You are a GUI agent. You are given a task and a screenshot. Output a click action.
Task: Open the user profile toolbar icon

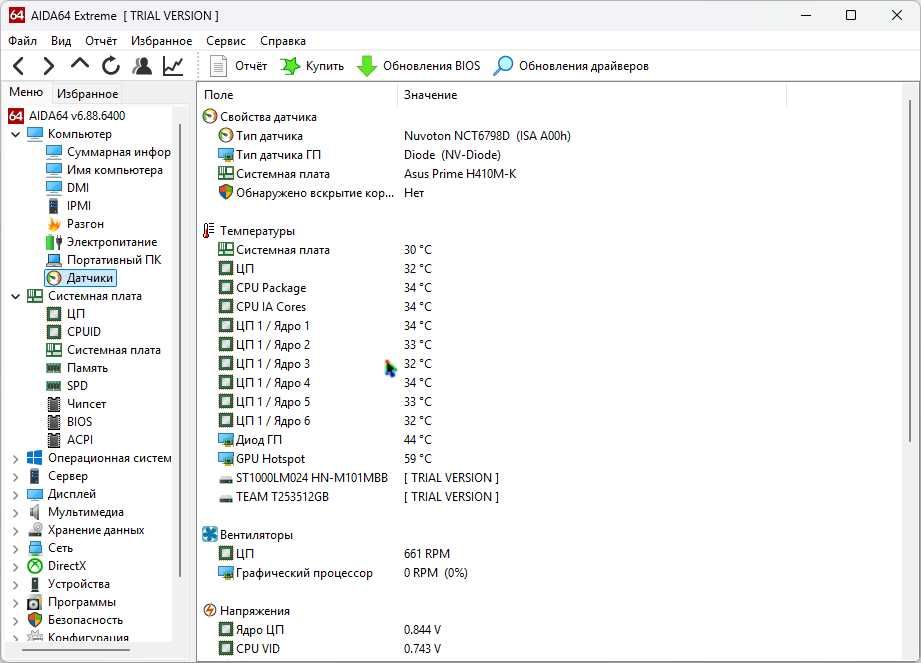coord(142,66)
